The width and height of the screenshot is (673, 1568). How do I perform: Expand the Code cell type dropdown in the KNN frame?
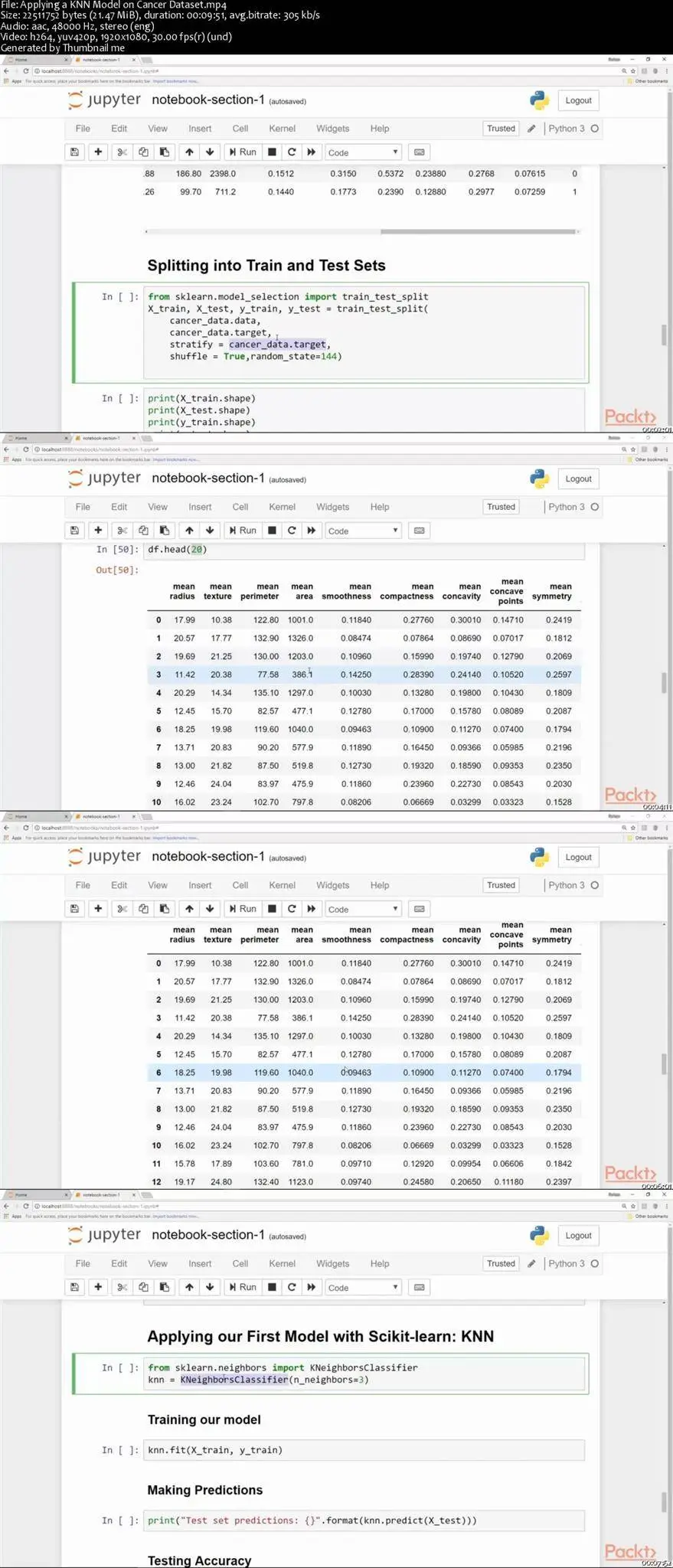click(363, 1288)
